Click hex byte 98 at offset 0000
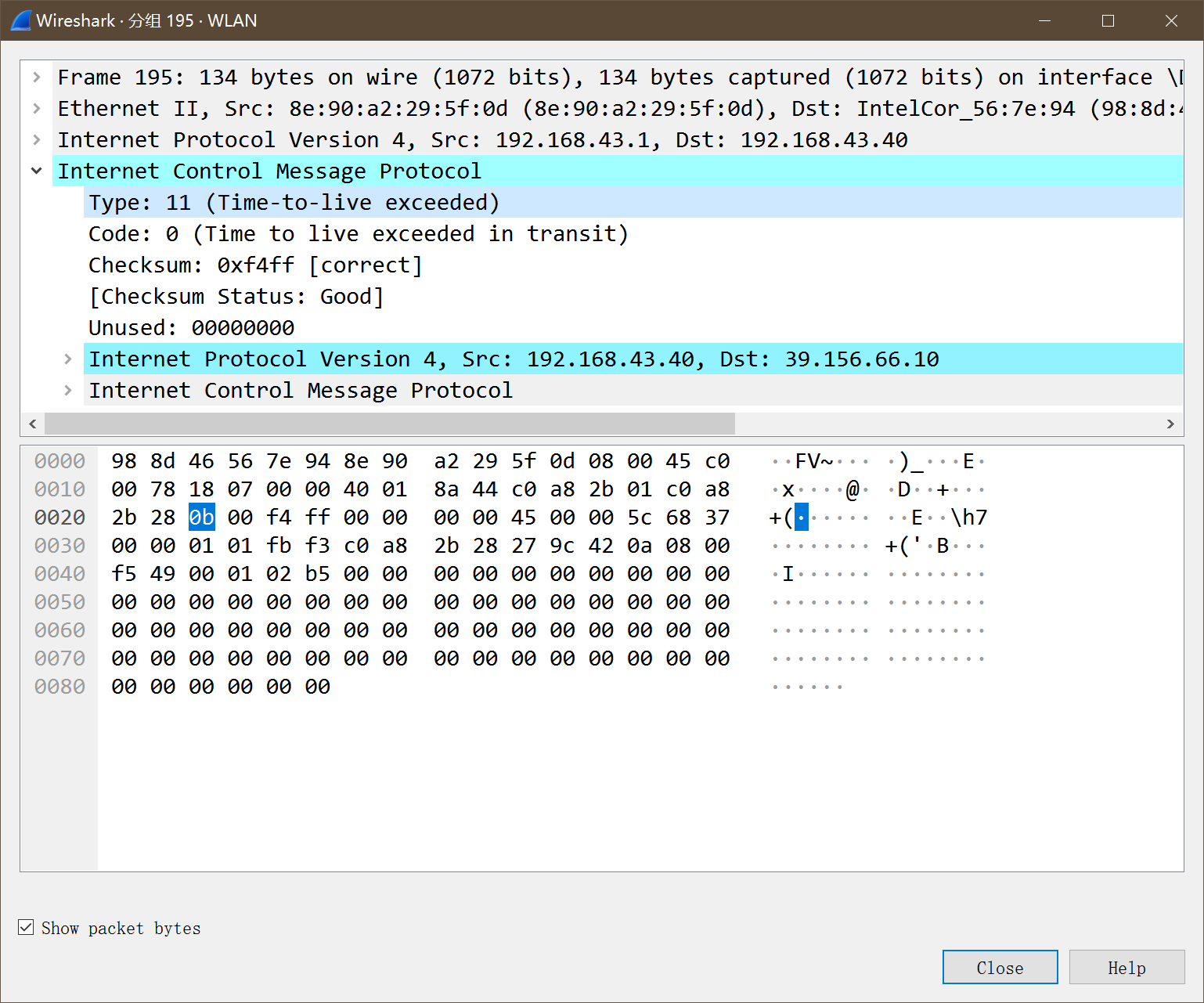 click(x=124, y=461)
